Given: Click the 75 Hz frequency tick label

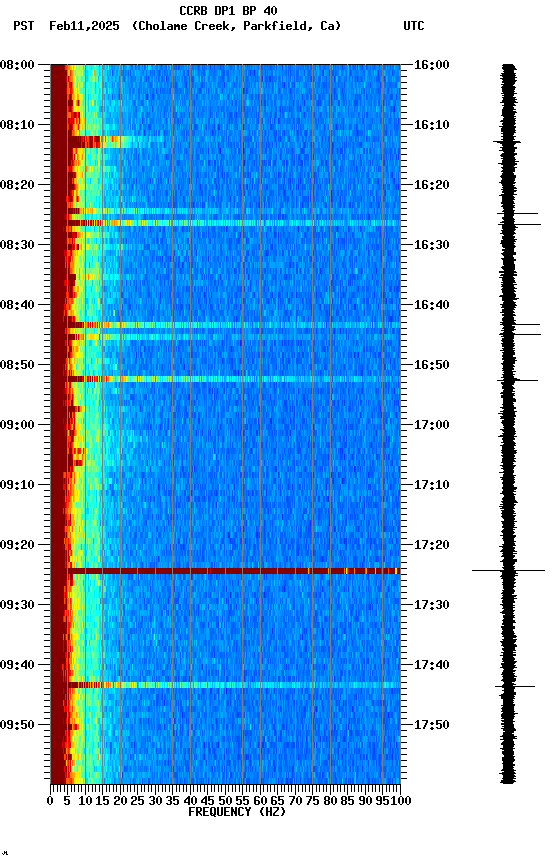Looking at the screenshot, I should click(312, 802).
